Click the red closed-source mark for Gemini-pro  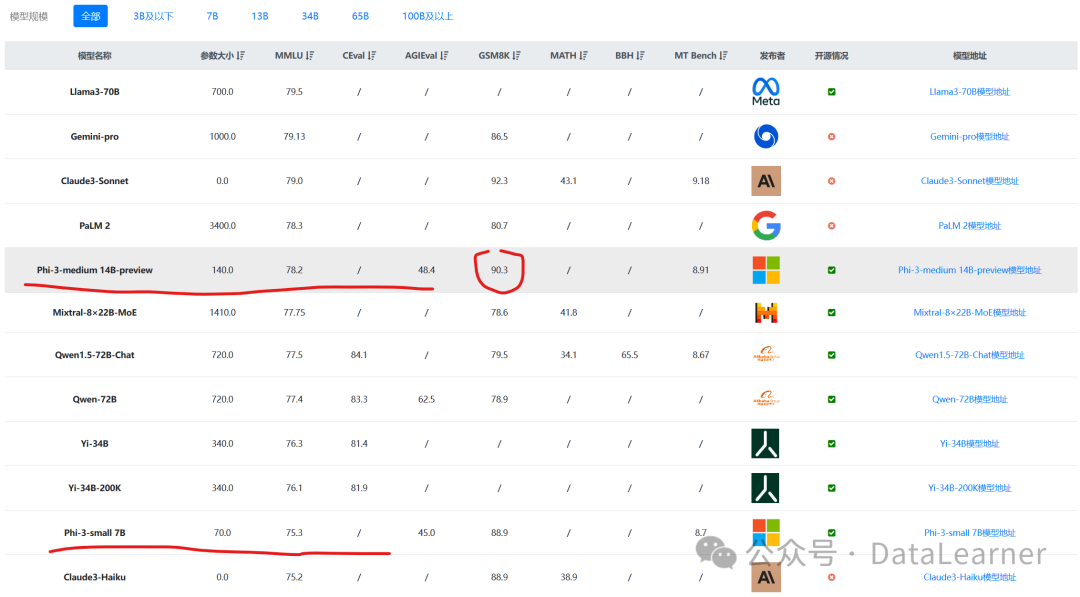tap(832, 137)
